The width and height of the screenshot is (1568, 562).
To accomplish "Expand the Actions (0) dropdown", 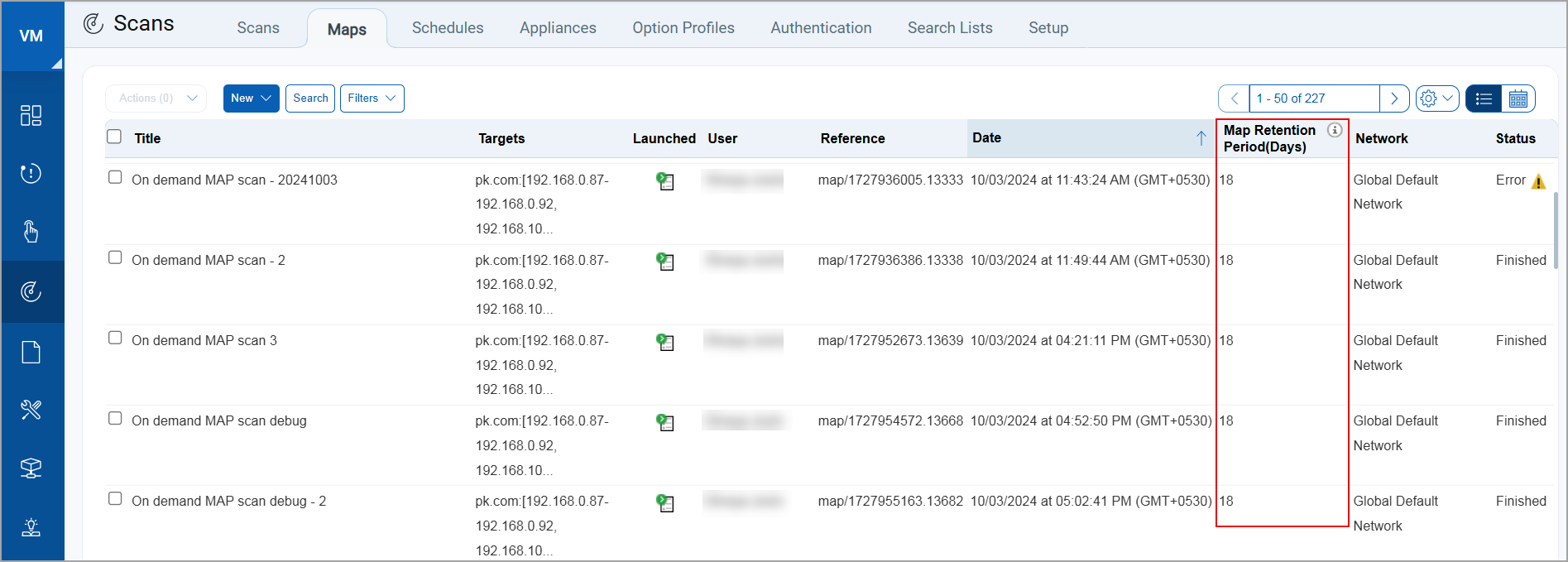I will (156, 98).
